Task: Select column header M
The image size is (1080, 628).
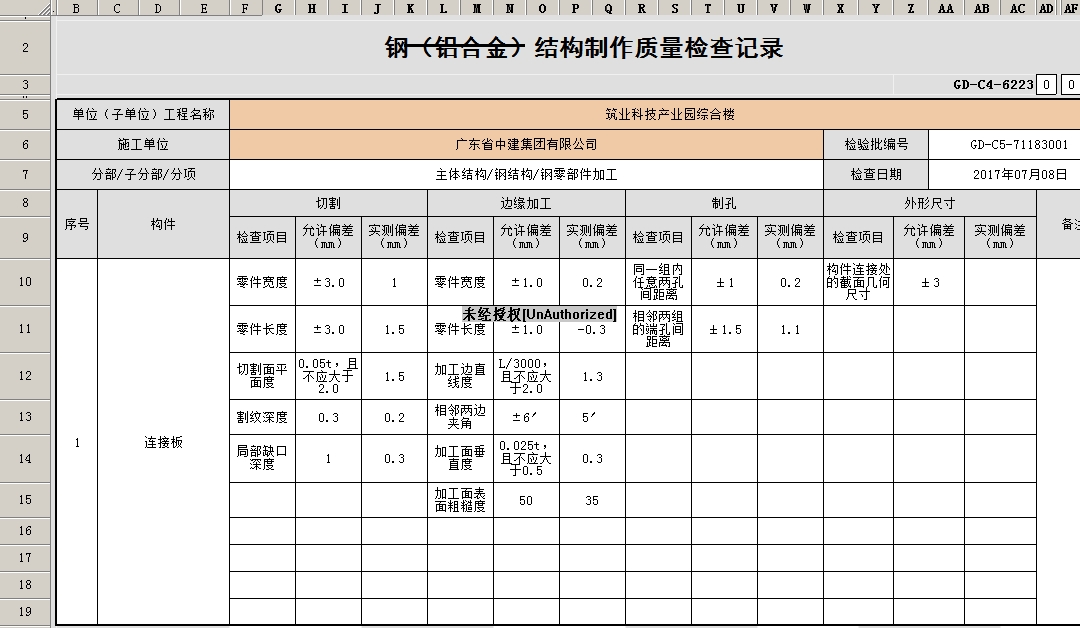Action: pos(477,8)
